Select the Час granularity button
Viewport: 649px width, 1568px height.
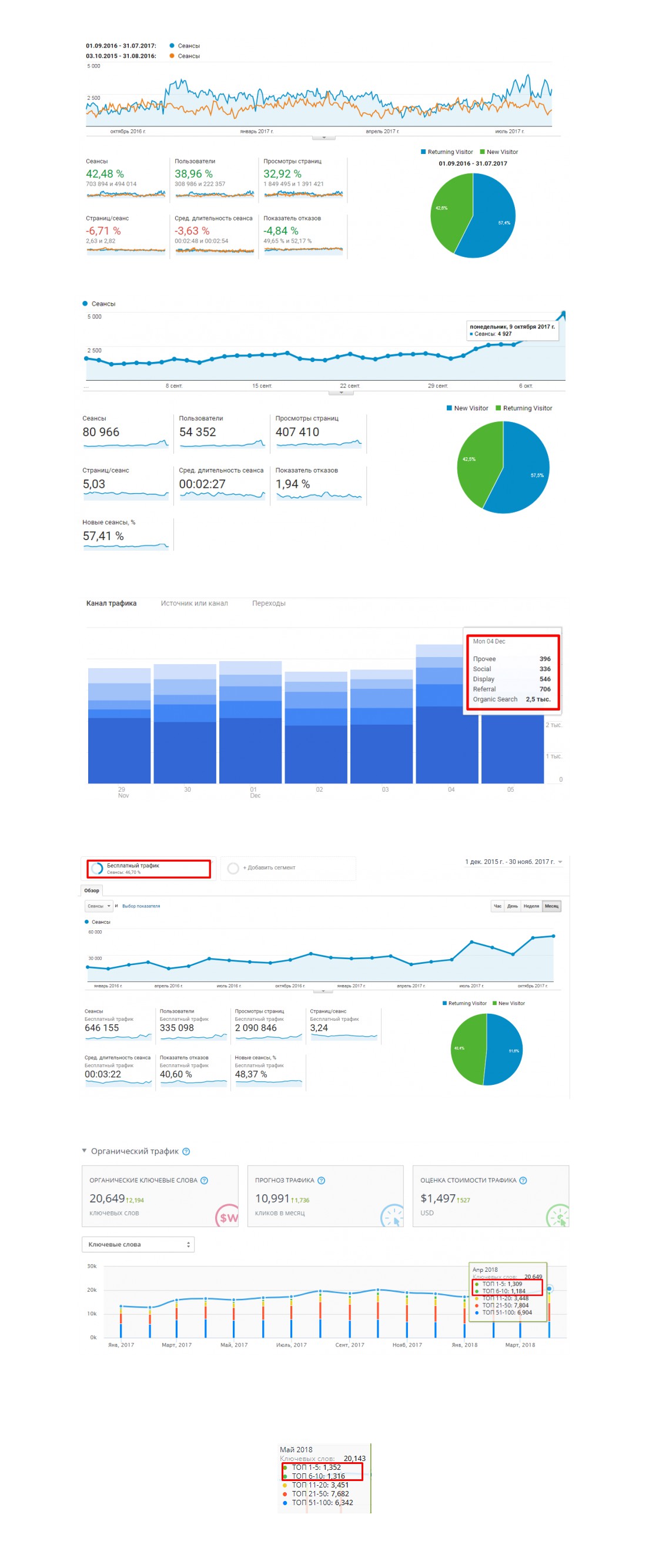pos(497,906)
